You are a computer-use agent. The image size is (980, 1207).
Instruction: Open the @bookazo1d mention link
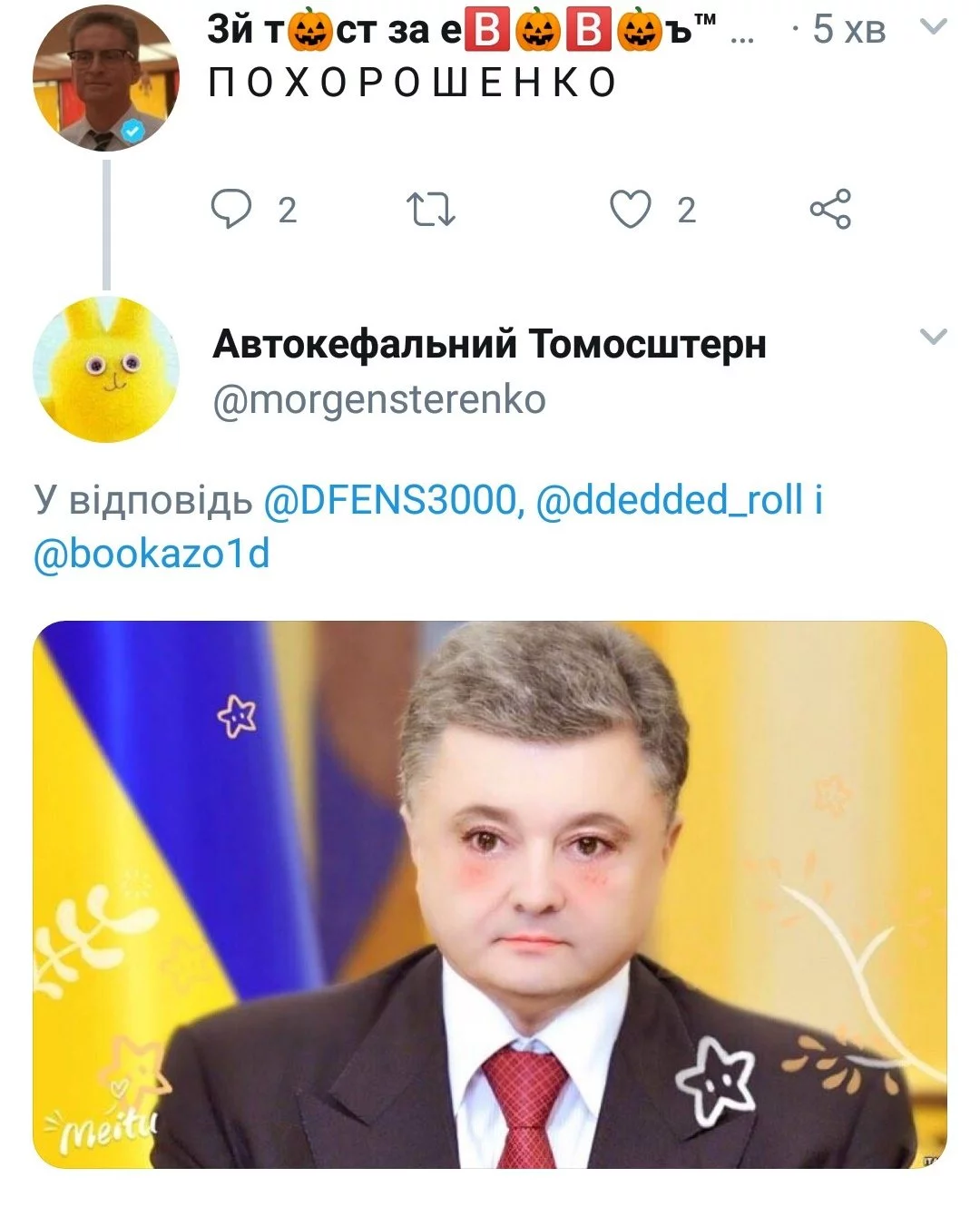pos(152,554)
